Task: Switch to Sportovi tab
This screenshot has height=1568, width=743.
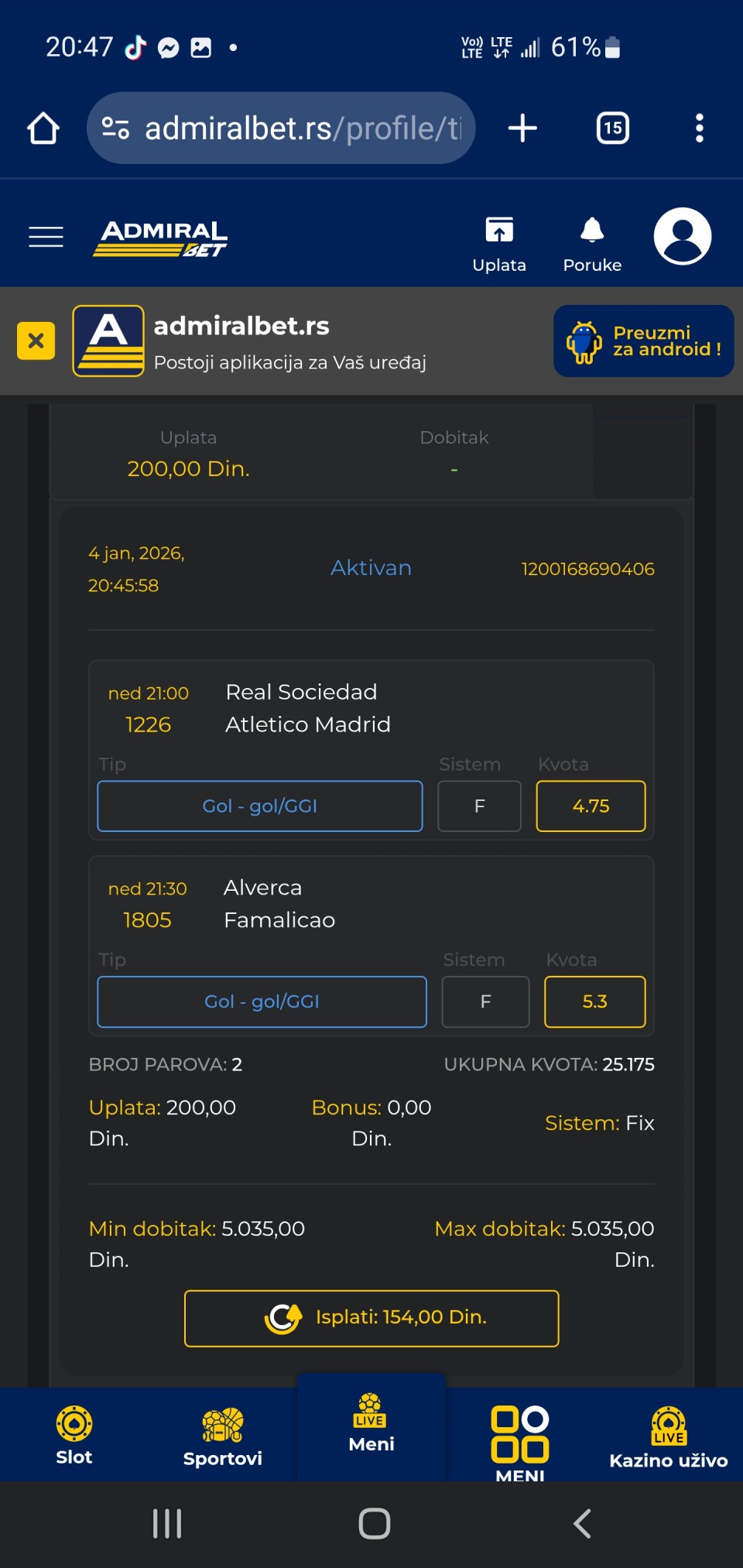Action: click(223, 1436)
